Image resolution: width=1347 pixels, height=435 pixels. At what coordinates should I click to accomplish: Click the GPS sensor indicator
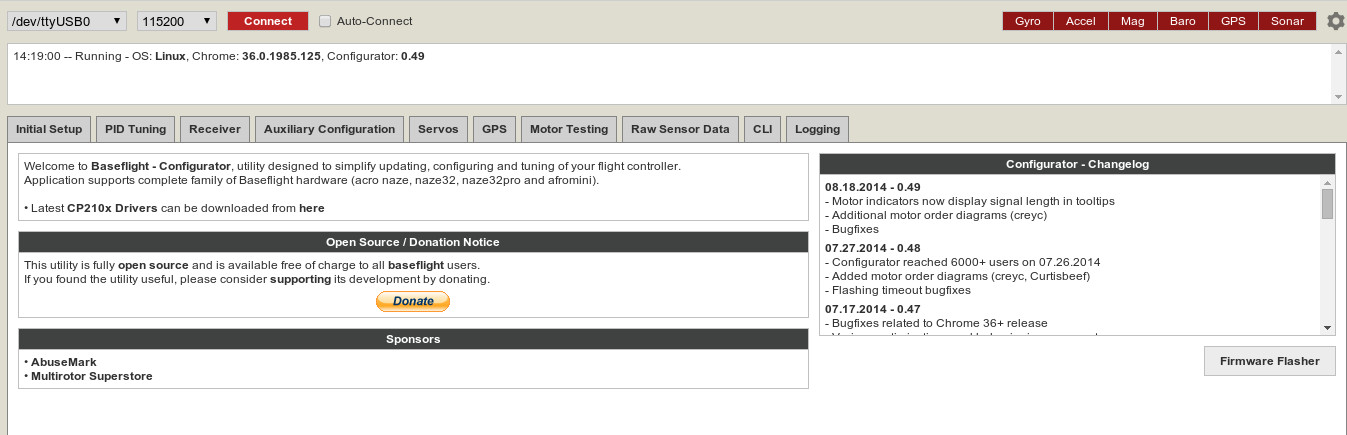1233,21
